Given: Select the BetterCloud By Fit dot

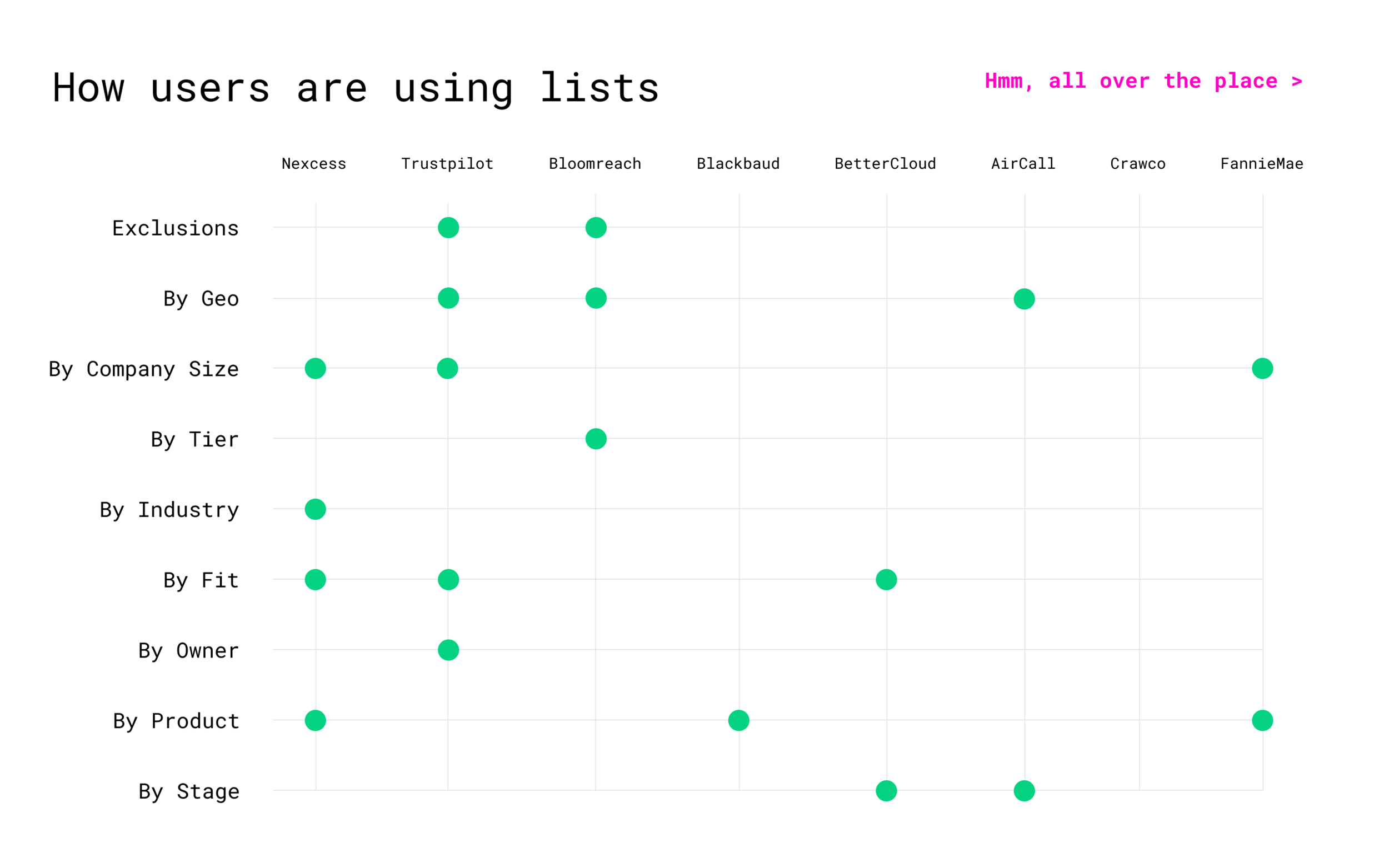Looking at the screenshot, I should click(x=886, y=579).
